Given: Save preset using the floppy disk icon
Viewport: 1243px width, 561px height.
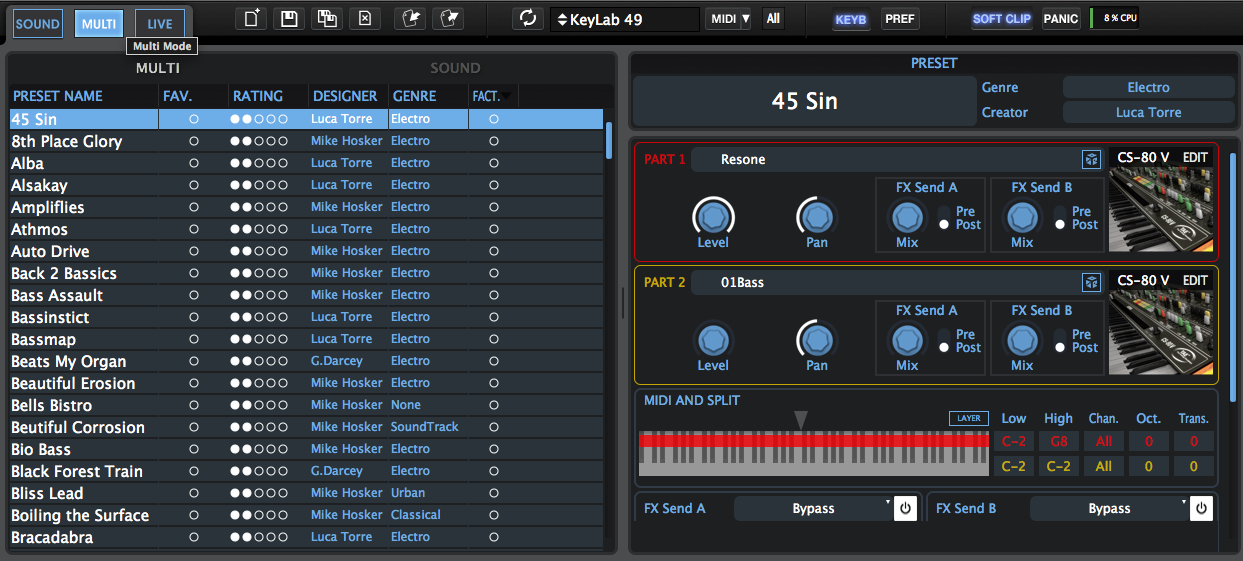Looking at the screenshot, I should [289, 19].
